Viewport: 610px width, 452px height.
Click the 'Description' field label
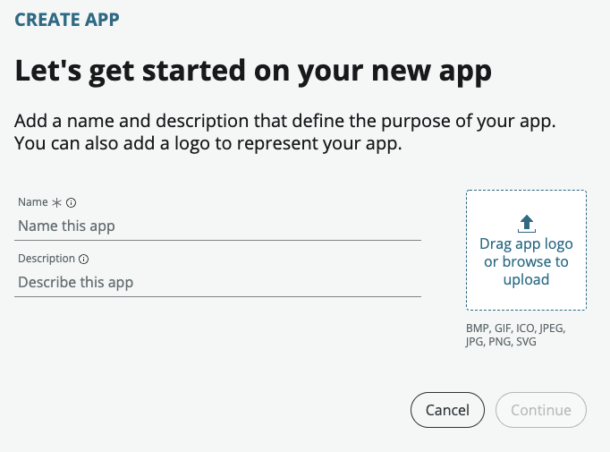tap(46, 258)
